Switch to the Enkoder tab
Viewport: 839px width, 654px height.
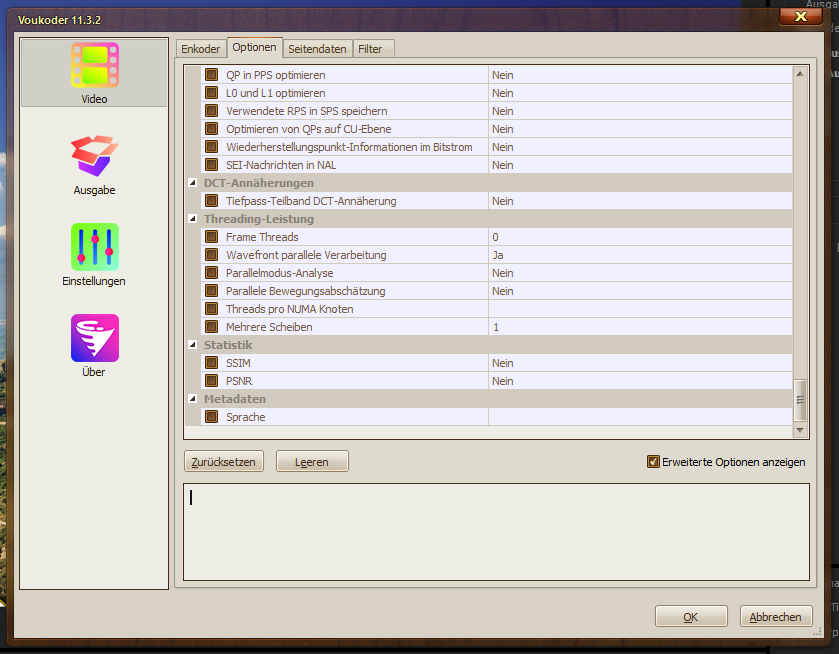coord(200,48)
